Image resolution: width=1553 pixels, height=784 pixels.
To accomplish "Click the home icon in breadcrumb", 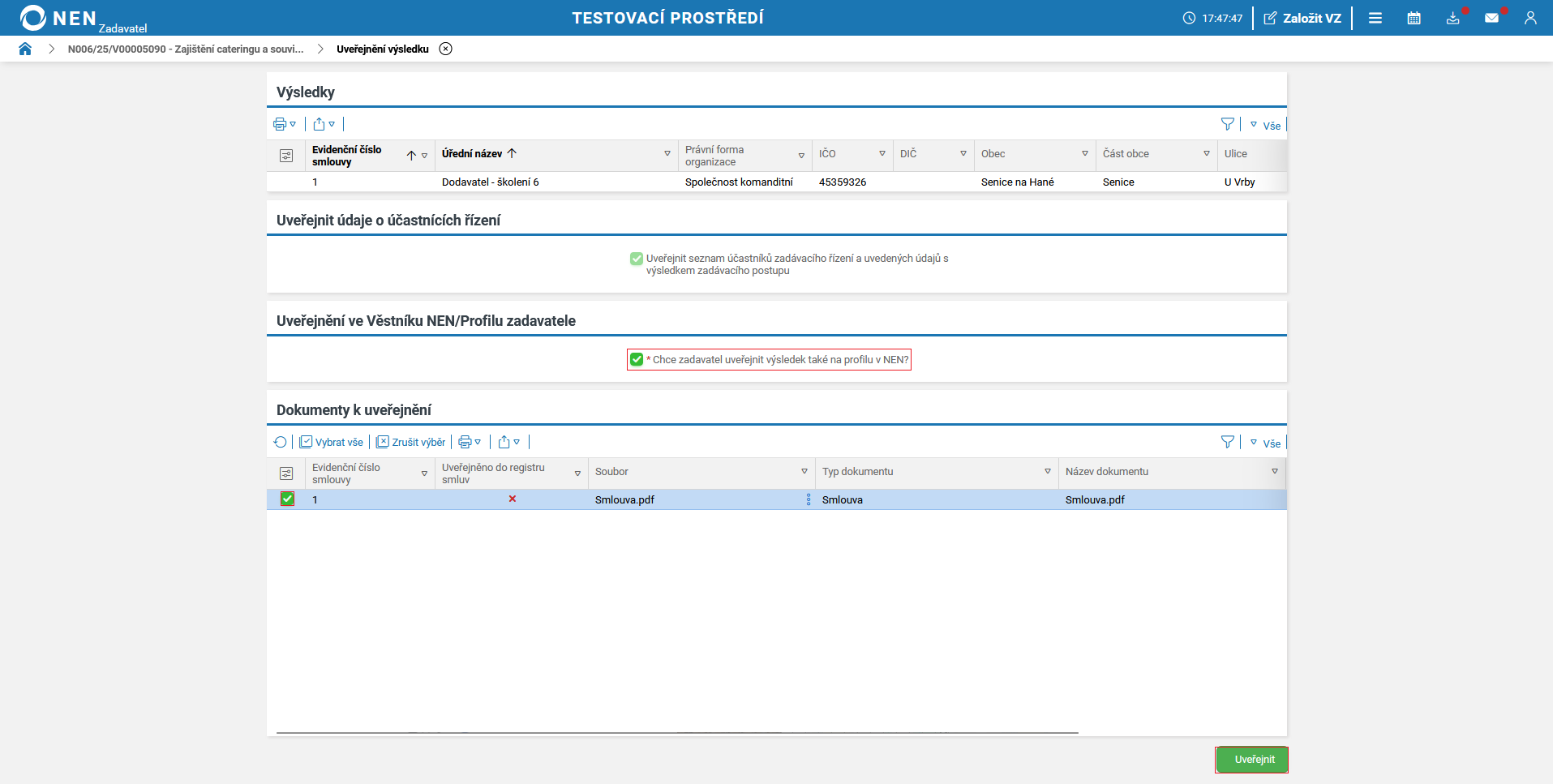I will tap(25, 49).
